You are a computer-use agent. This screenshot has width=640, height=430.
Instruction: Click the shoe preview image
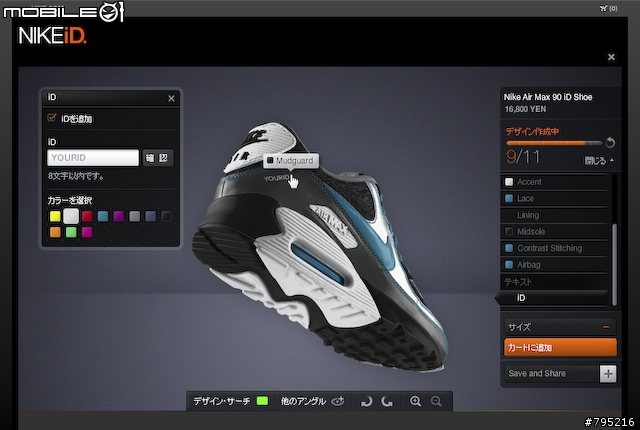[x=322, y=249]
